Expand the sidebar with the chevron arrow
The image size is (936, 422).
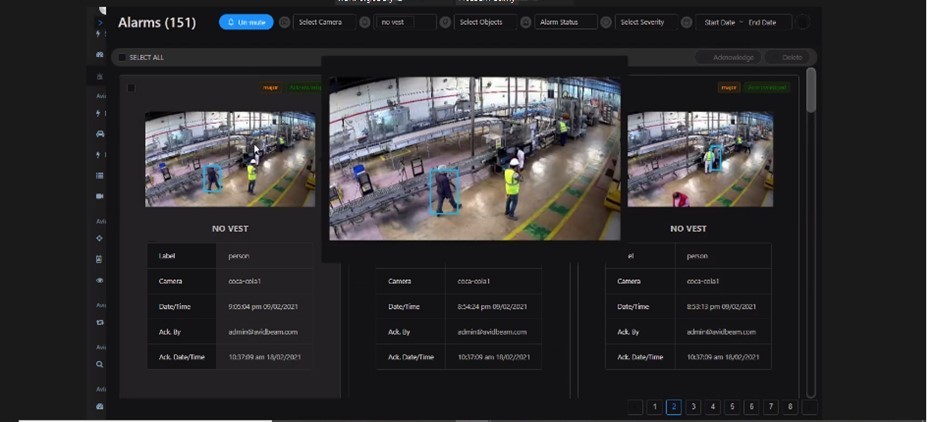click(100, 23)
